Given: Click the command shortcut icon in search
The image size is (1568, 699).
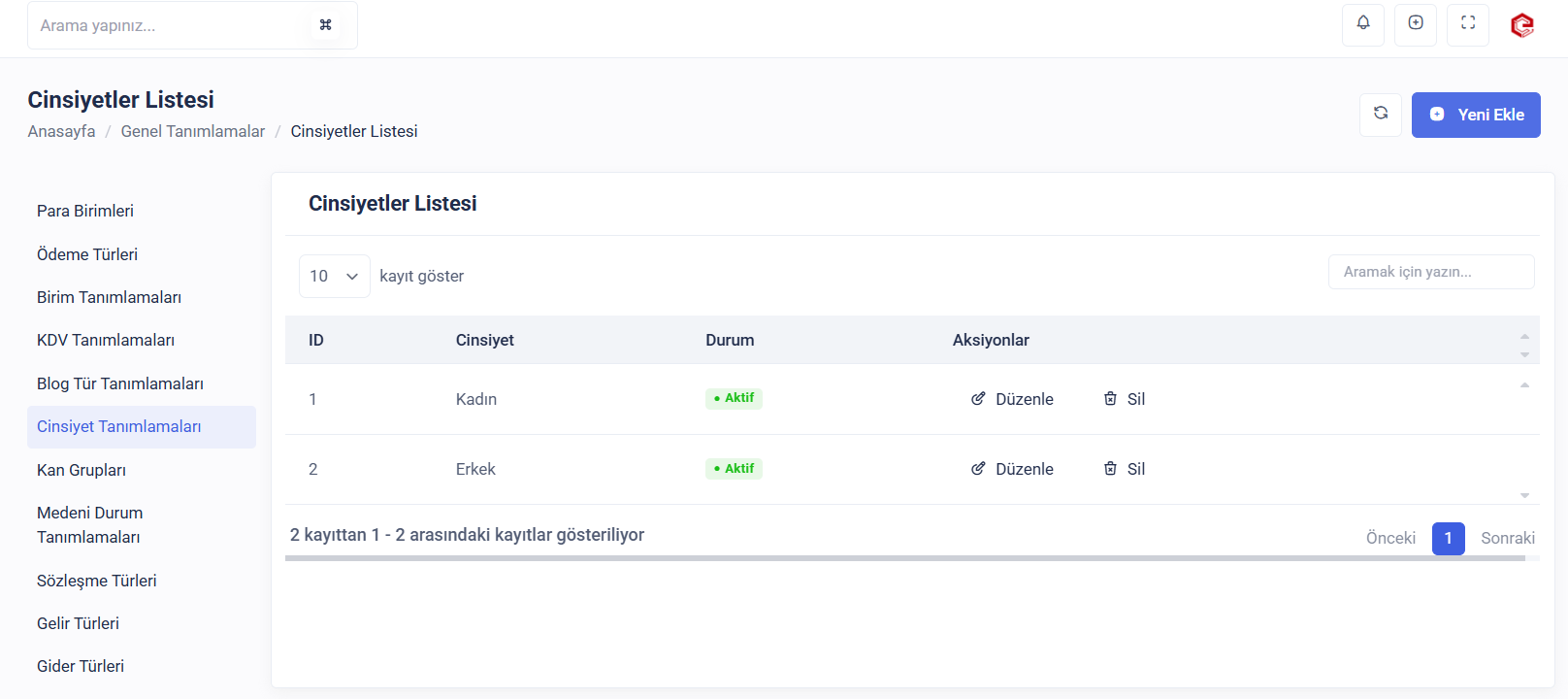Looking at the screenshot, I should 326,25.
